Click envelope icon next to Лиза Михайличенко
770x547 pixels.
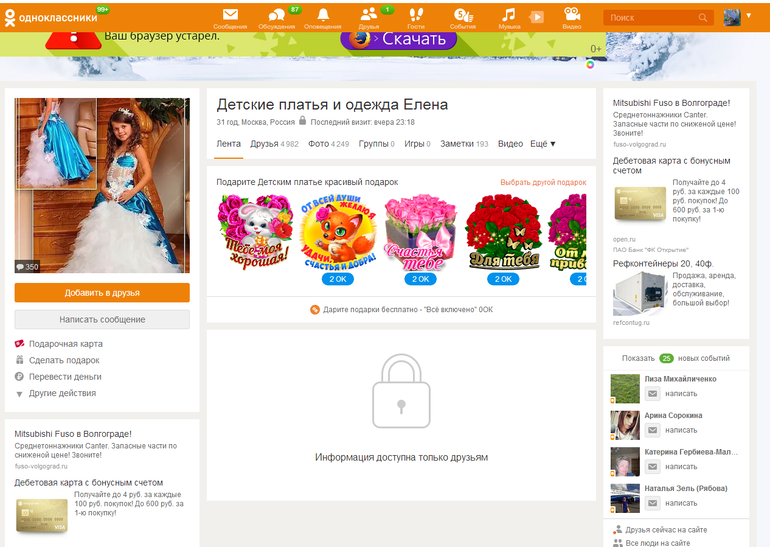point(652,395)
